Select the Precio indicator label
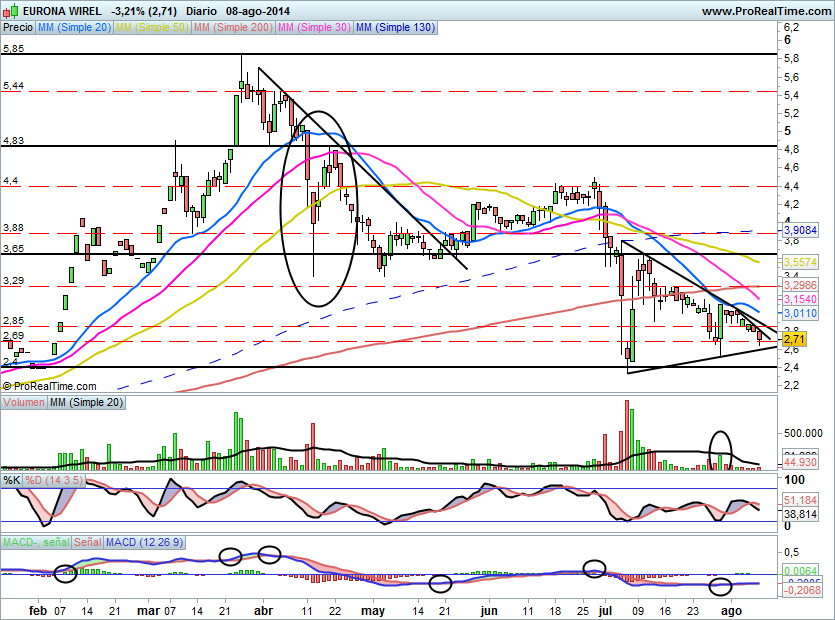Viewport: 835px width, 620px height. tap(18, 27)
